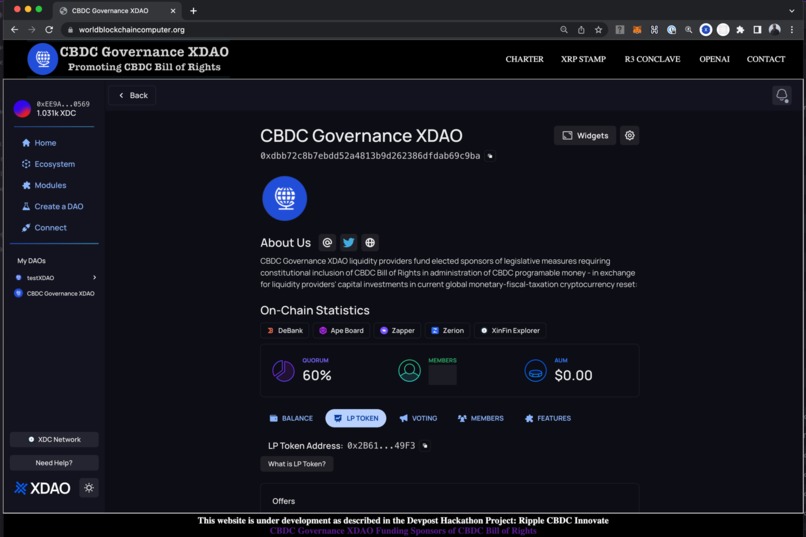The width and height of the screenshot is (806, 537).
Task: Click the browser address bar URL
Action: (132, 30)
